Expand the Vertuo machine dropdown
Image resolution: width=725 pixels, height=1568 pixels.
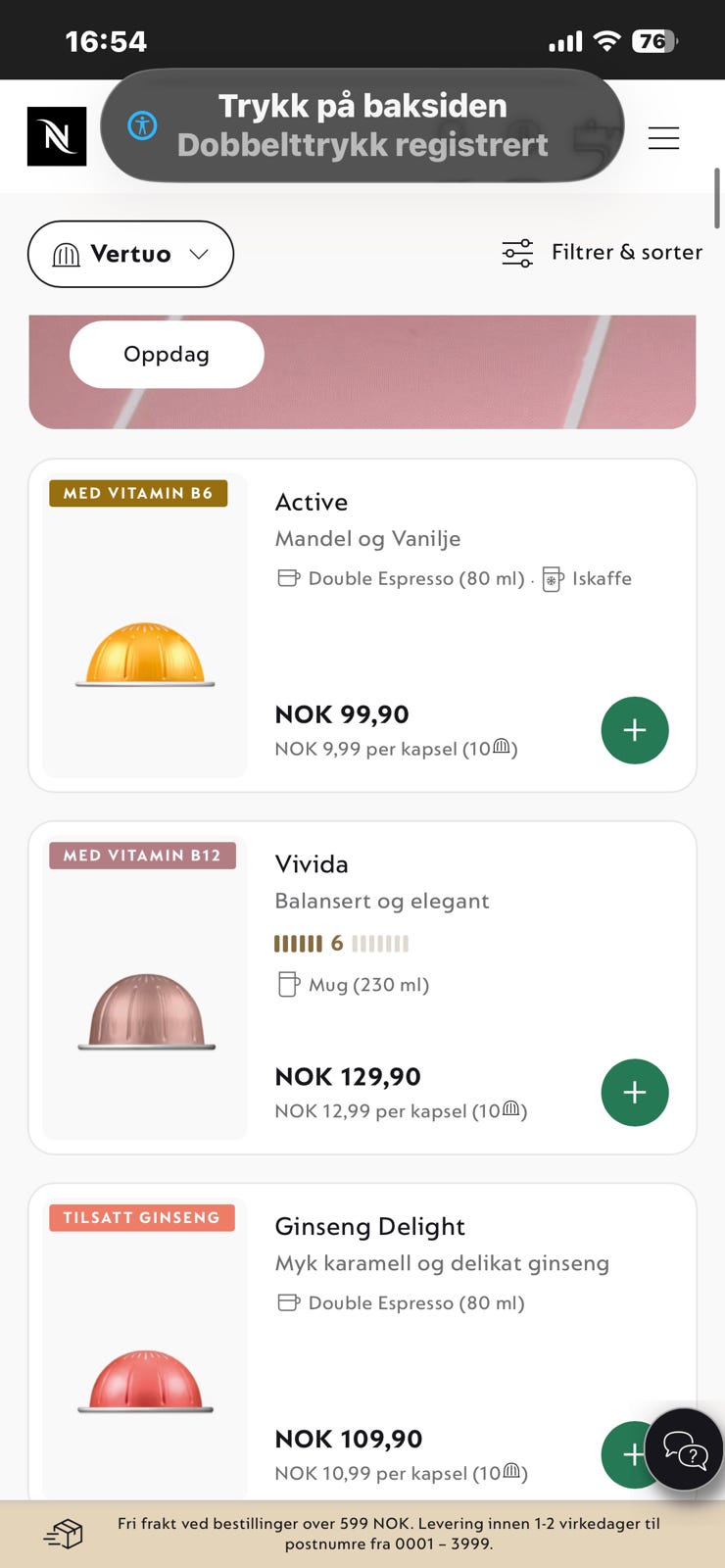point(130,254)
